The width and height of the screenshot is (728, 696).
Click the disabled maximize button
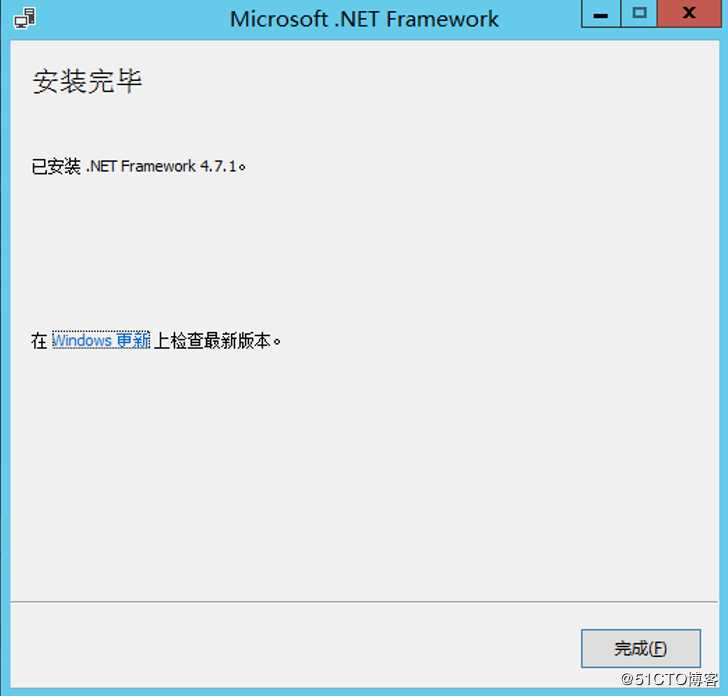[639, 13]
